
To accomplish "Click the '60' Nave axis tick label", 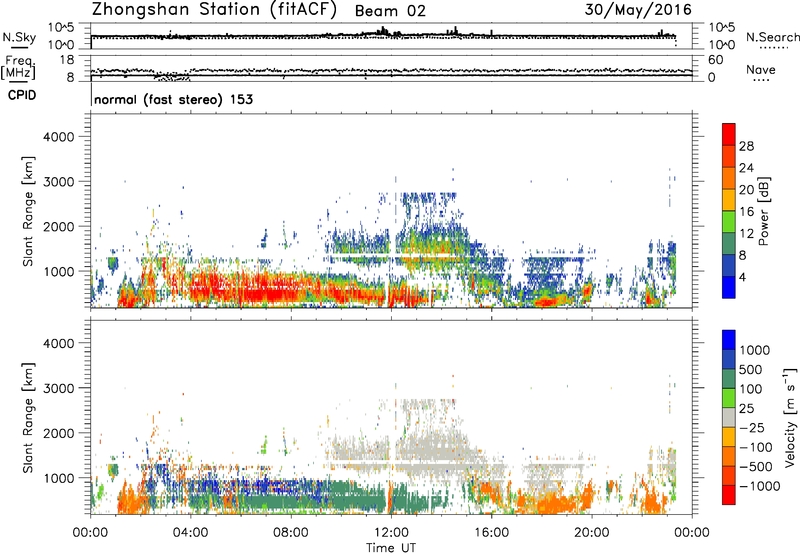I will 715,60.
